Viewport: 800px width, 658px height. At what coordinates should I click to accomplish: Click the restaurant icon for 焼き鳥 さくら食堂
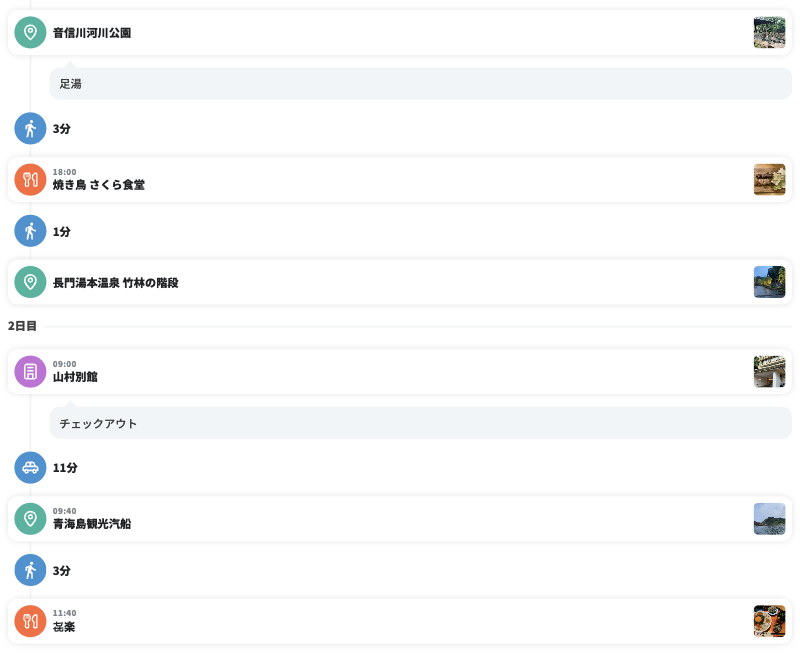pyautogui.click(x=30, y=180)
